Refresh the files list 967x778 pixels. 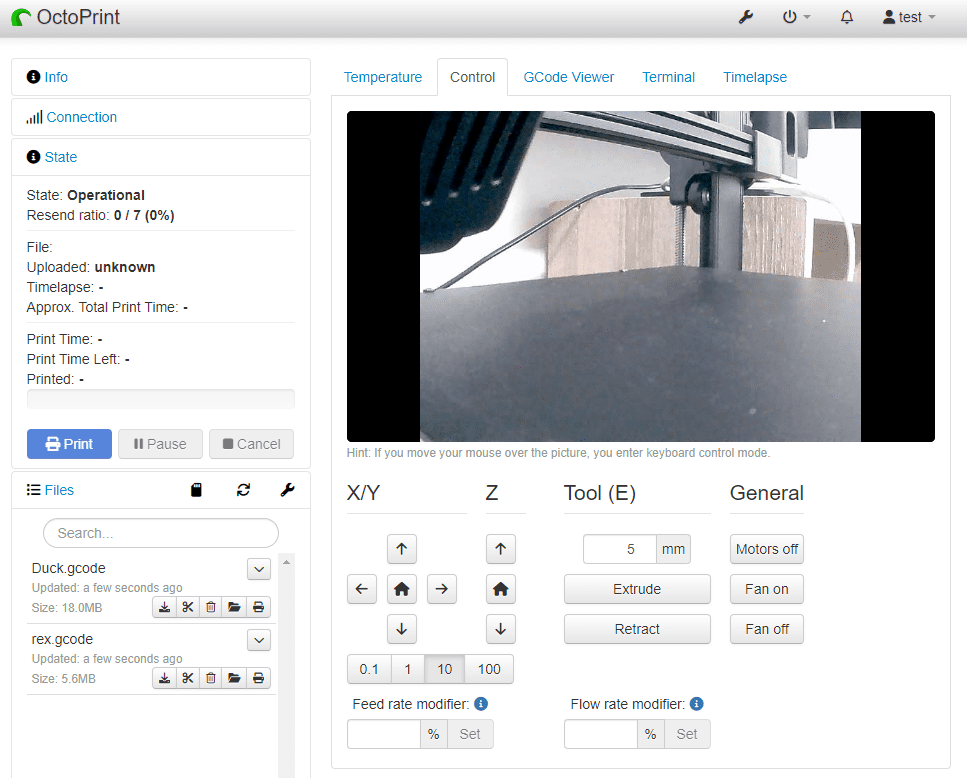(243, 490)
